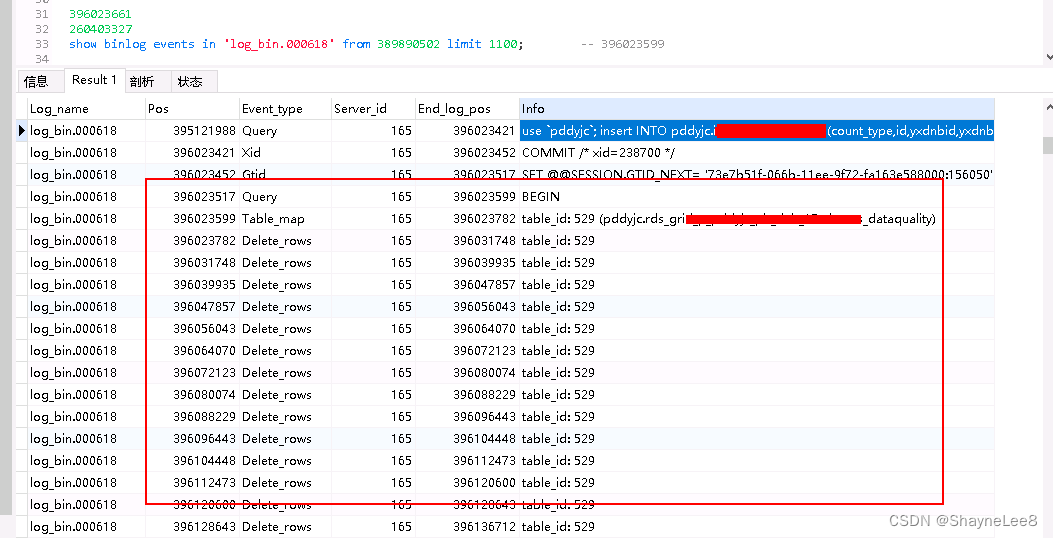Place cursor on editor line 260403327
1053x538 pixels.
pos(100,29)
